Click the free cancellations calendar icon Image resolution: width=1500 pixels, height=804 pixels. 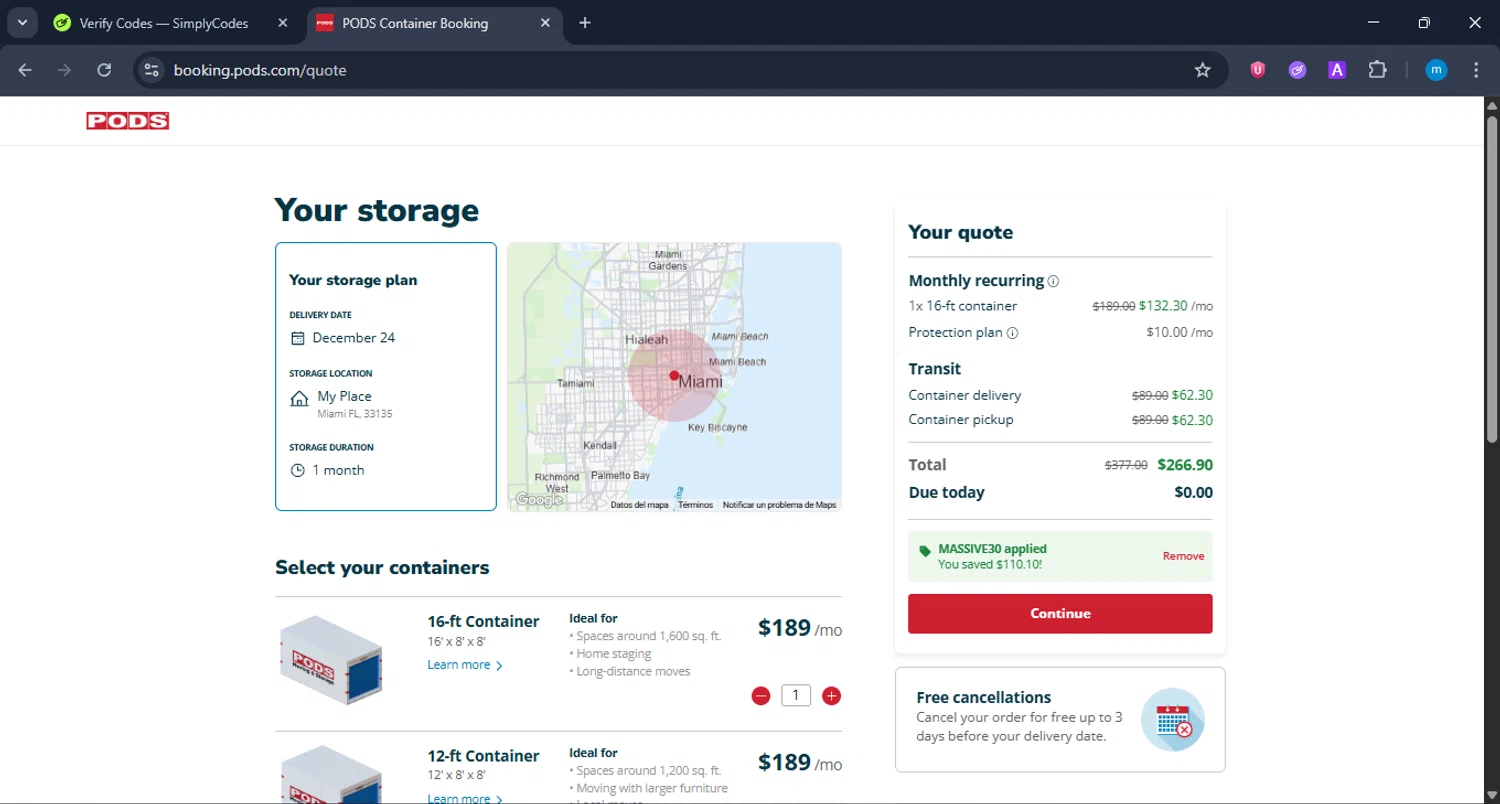click(x=1173, y=720)
